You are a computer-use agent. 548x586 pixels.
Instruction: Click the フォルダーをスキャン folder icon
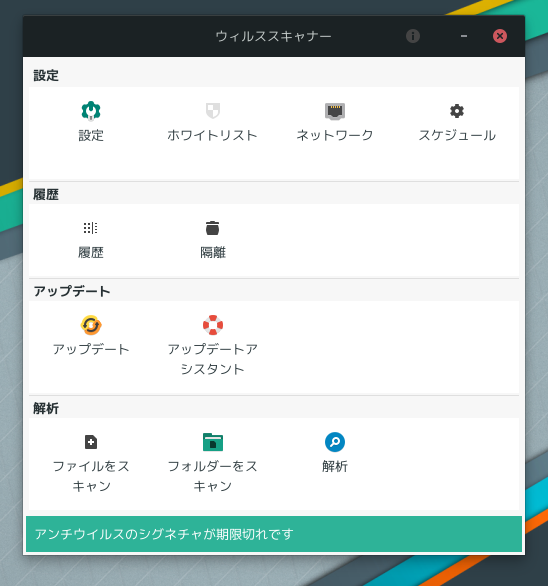[x=213, y=442]
